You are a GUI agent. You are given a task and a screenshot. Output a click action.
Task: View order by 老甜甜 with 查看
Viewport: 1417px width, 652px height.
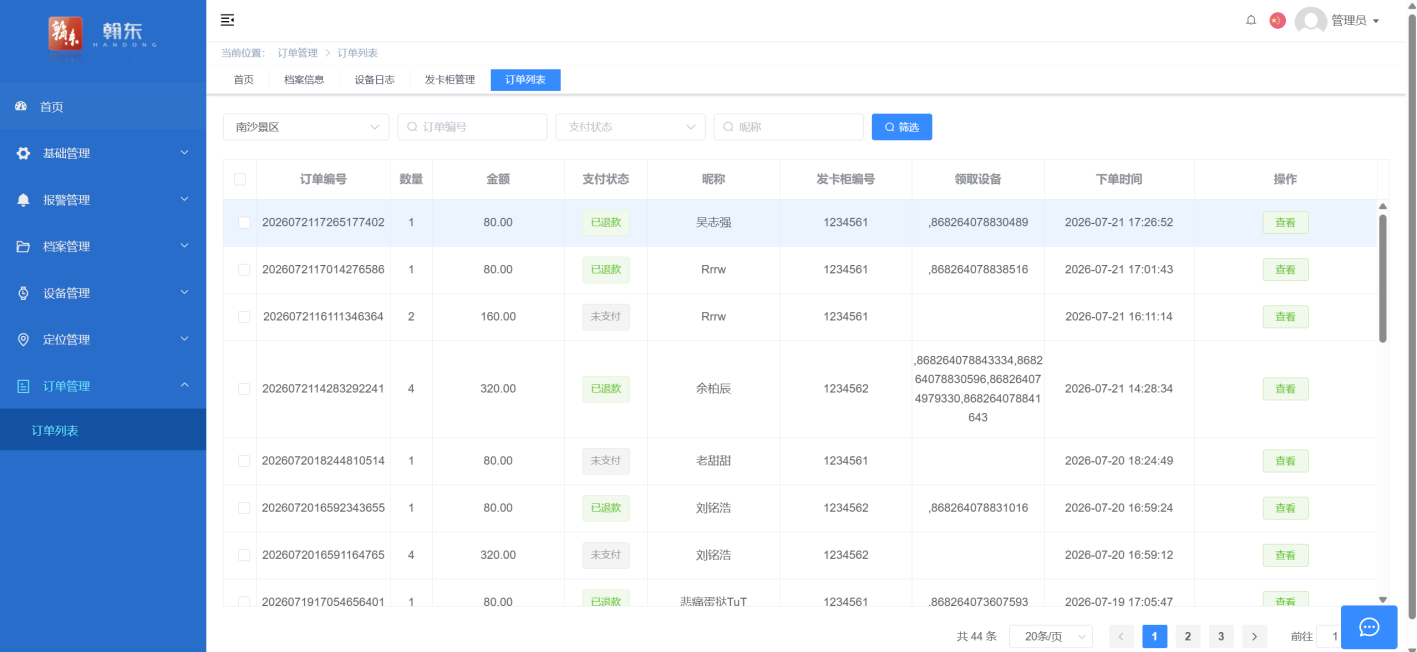point(1285,461)
